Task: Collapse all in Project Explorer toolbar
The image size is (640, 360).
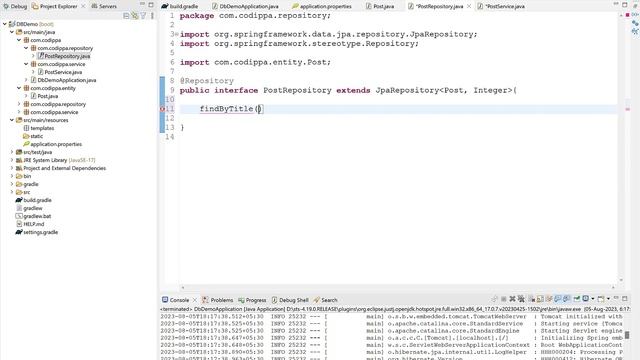Action: coord(126,16)
